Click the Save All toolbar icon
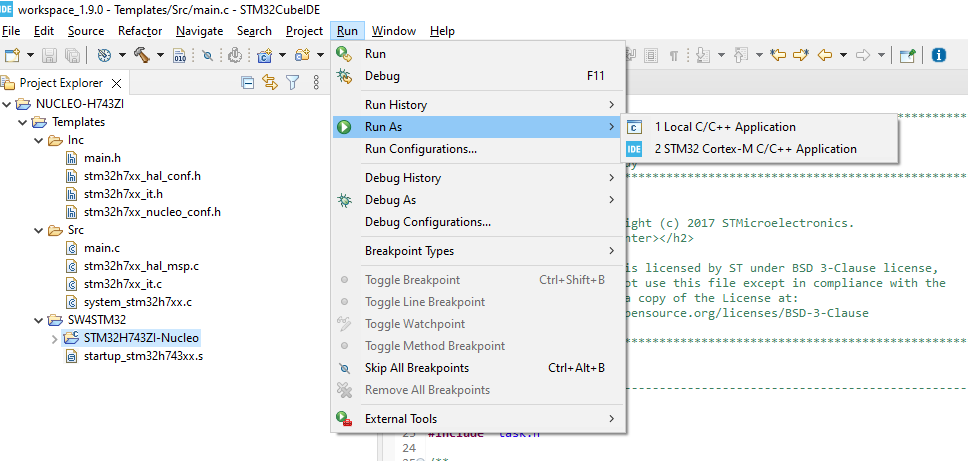This screenshot has width=968, height=461. click(x=72, y=56)
